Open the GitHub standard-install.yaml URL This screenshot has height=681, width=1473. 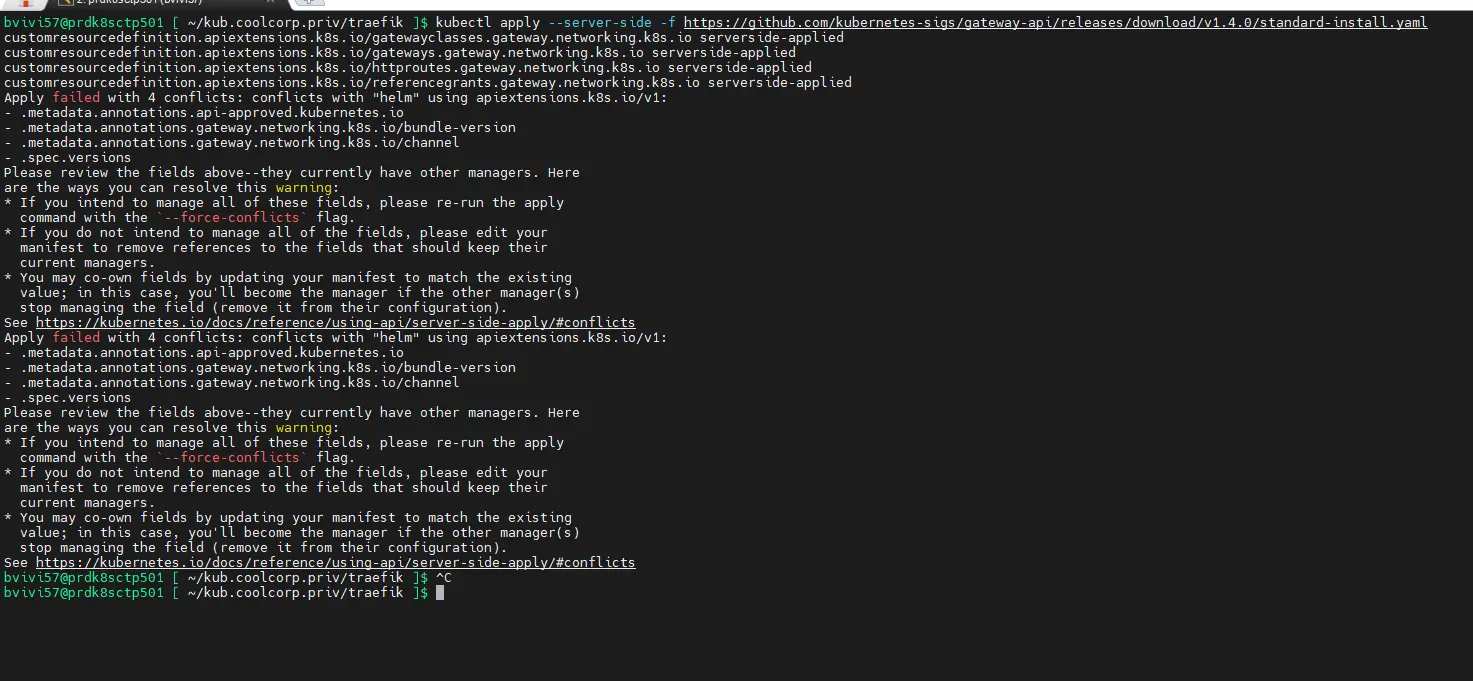pos(1055,22)
